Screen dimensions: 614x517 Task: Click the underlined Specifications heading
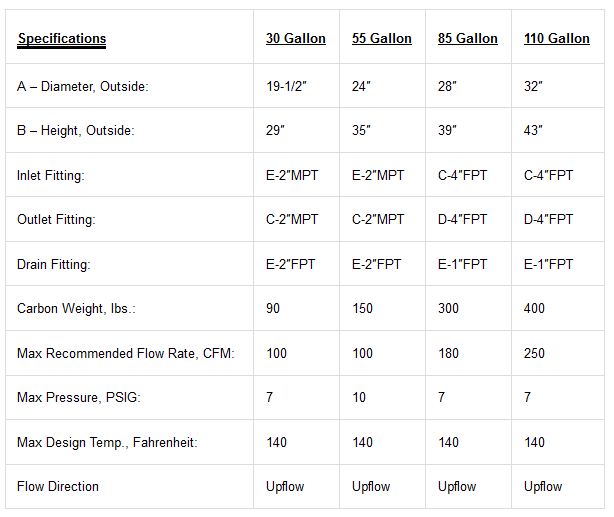coord(61,39)
